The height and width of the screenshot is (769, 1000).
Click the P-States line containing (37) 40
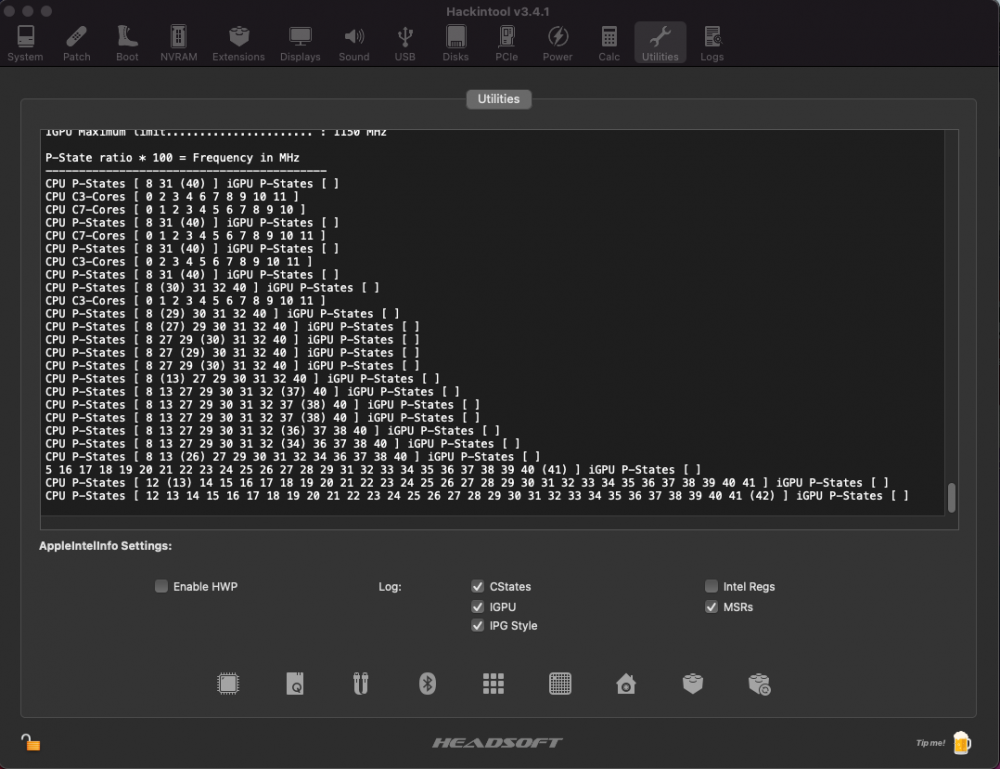point(253,392)
